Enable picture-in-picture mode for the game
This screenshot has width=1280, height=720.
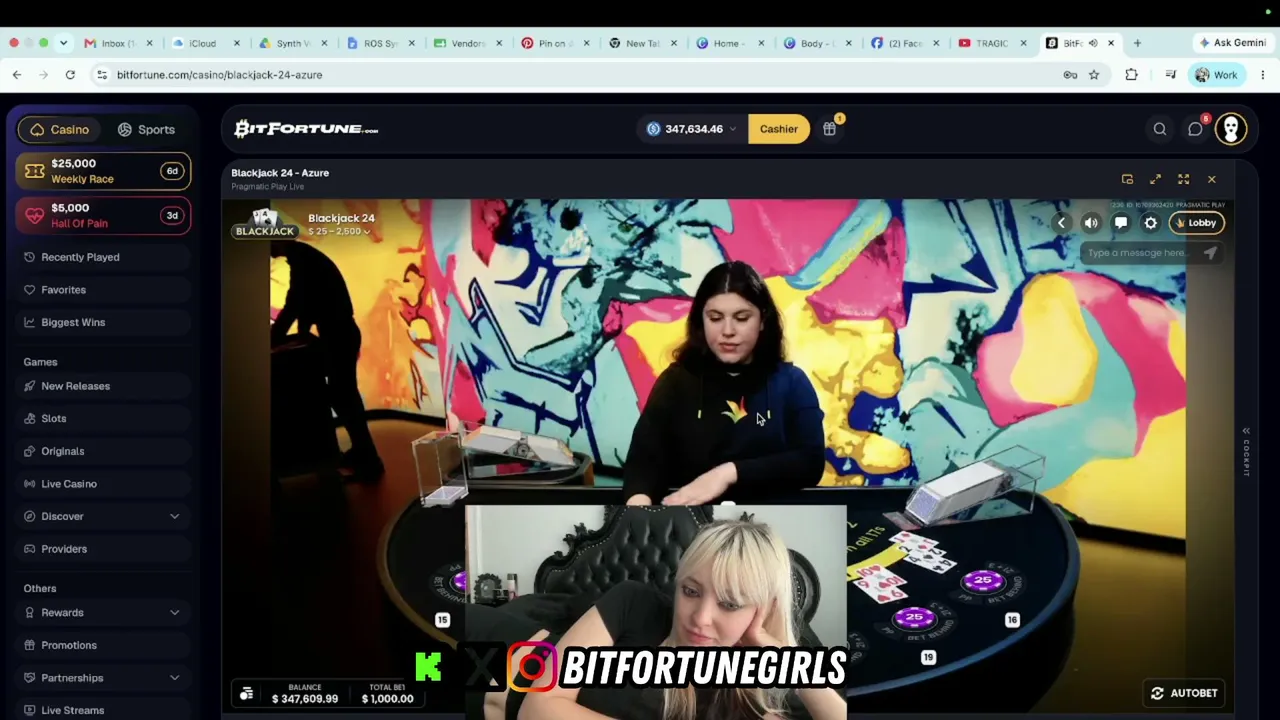pyautogui.click(x=1127, y=179)
